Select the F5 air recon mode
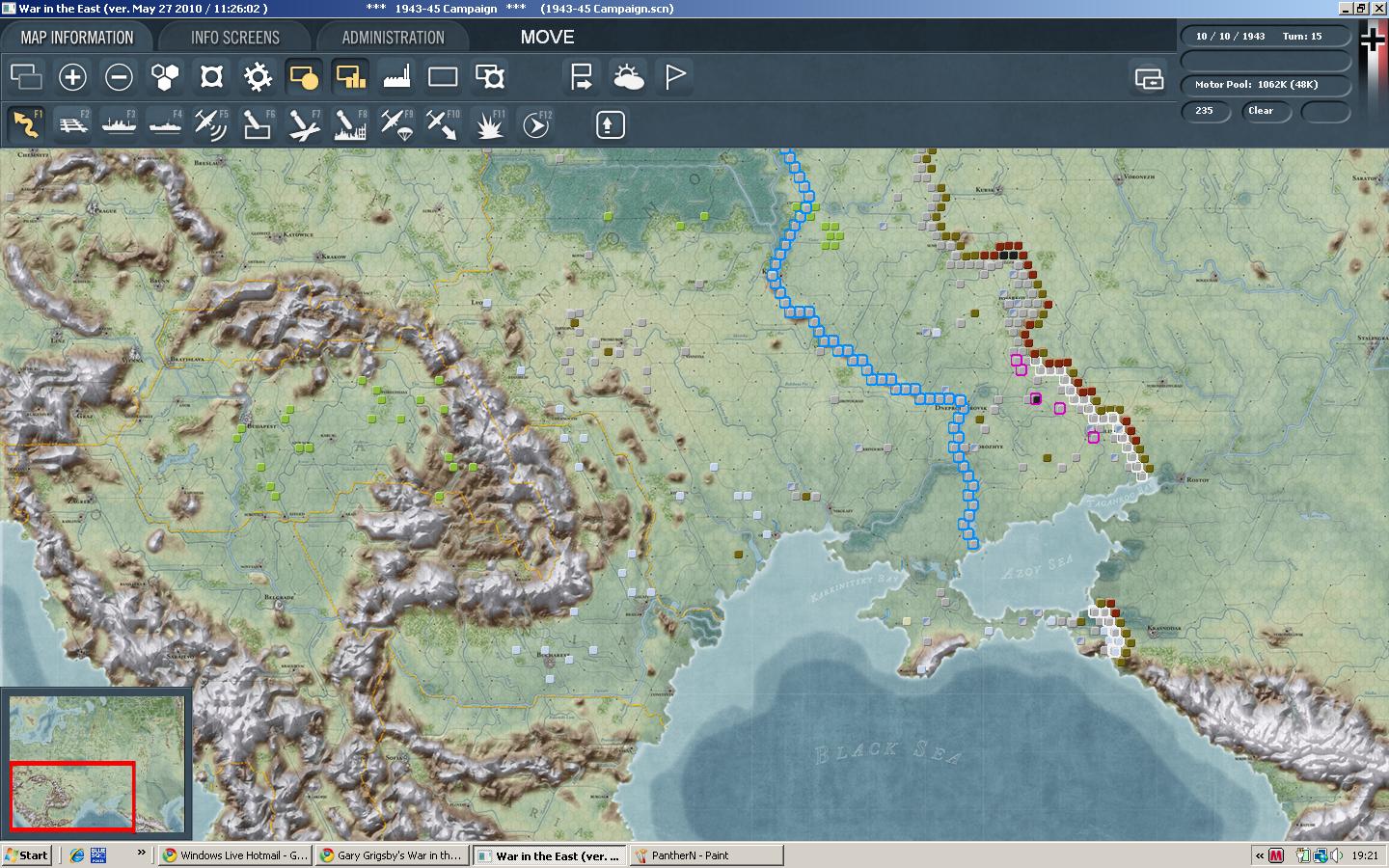The height and width of the screenshot is (868, 1389). pos(211,124)
